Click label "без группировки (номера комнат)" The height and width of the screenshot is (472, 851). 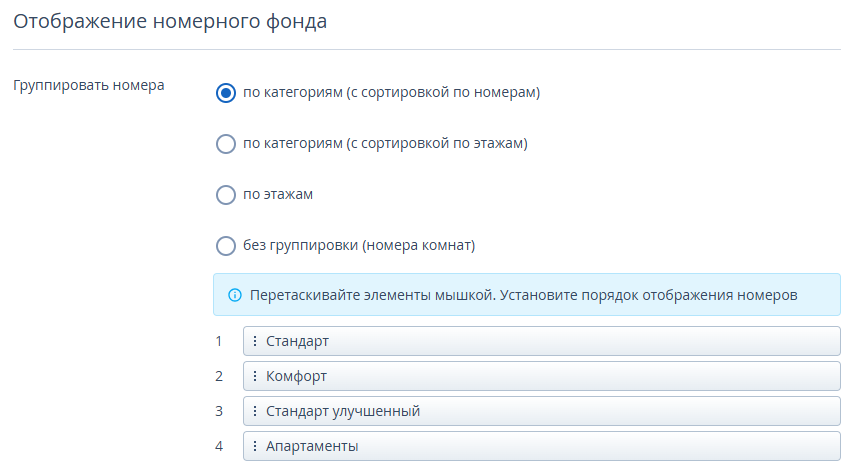[x=359, y=245]
